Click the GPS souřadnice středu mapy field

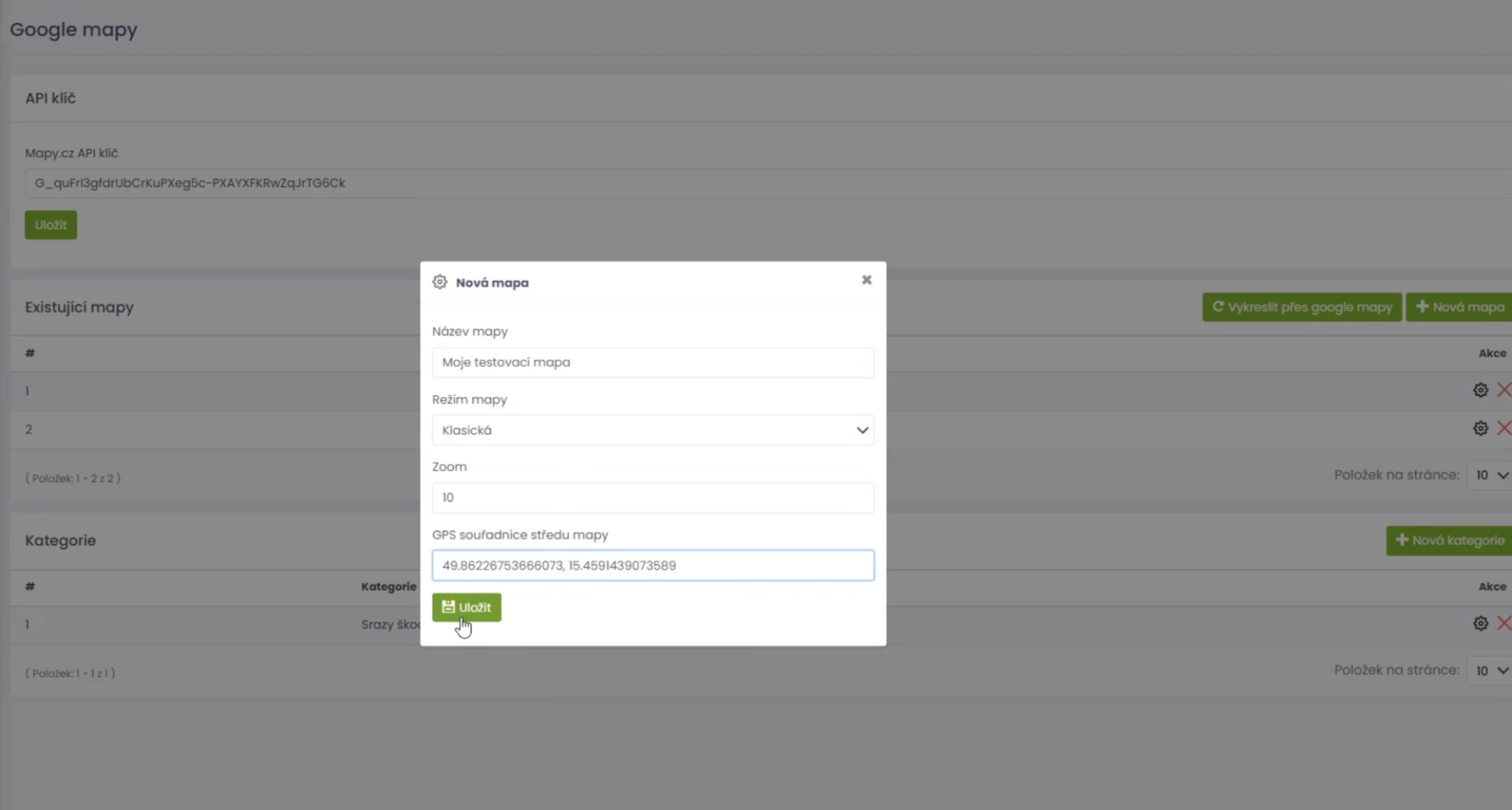coord(653,566)
